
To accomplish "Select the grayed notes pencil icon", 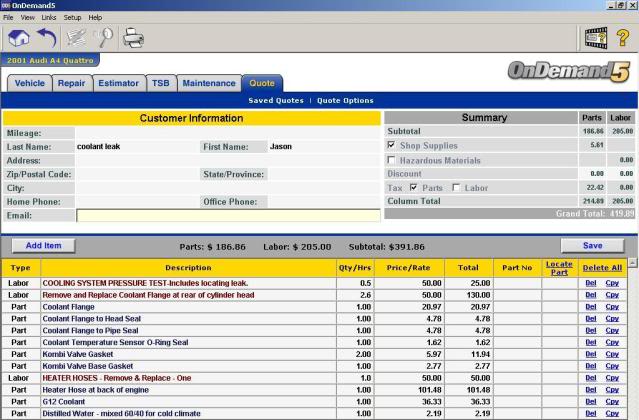I will tap(76, 38).
